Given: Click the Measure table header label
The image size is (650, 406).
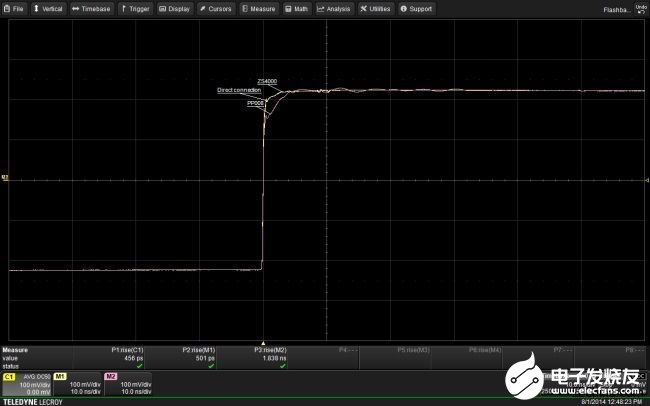Looking at the screenshot, I should pyautogui.click(x=15, y=350).
